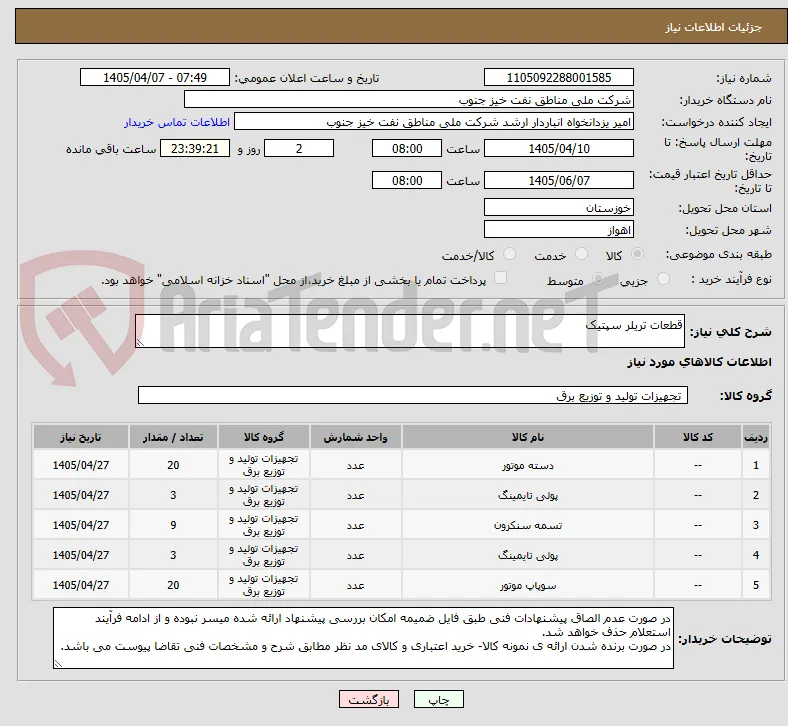
Task: Click quantity 20 in سوپاپ موتور row
Action: 173,585
